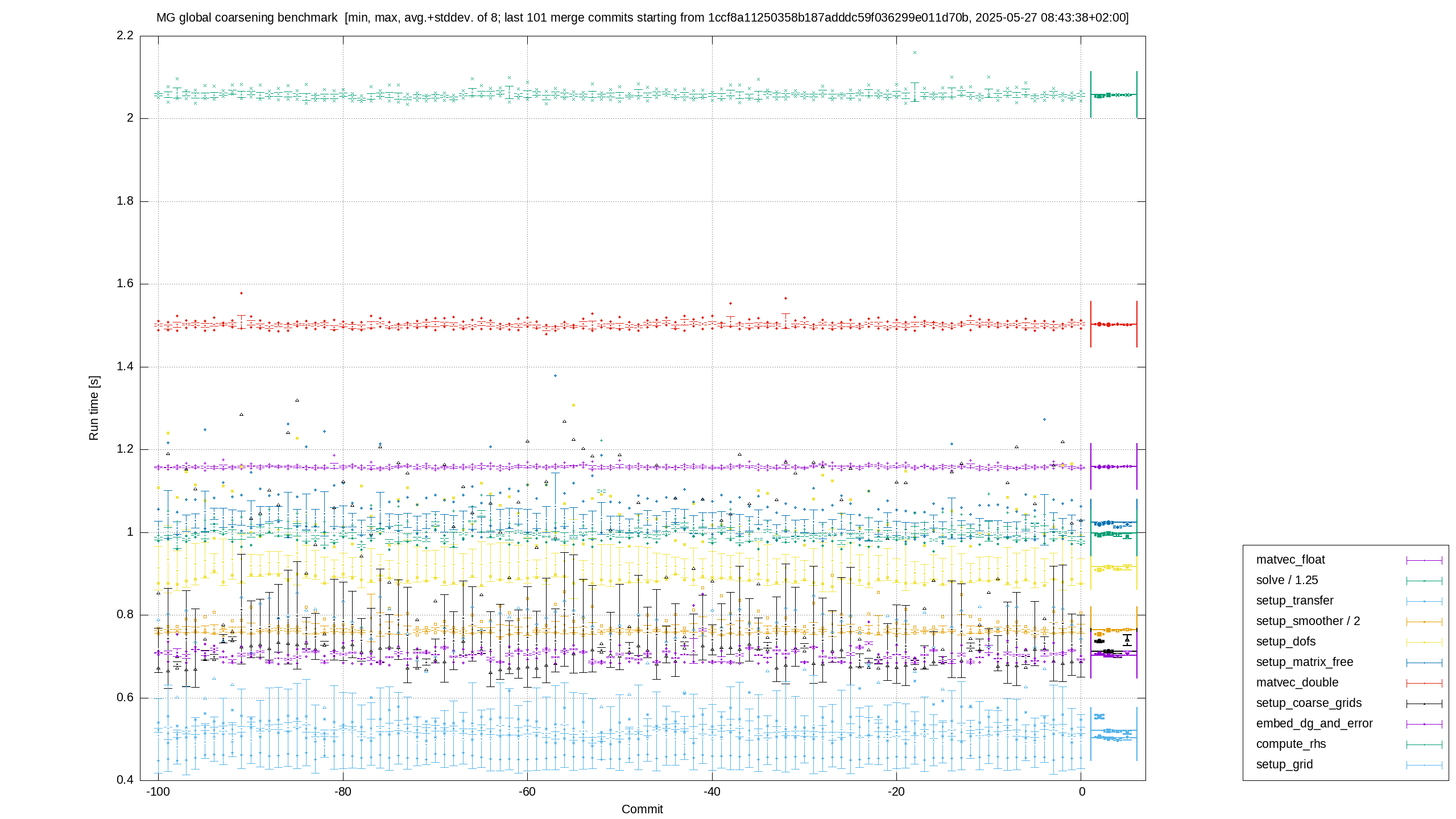Click the 0.4 tick label on y-axis
Image resolution: width=1456 pixels, height=819 pixels.
tap(125, 780)
